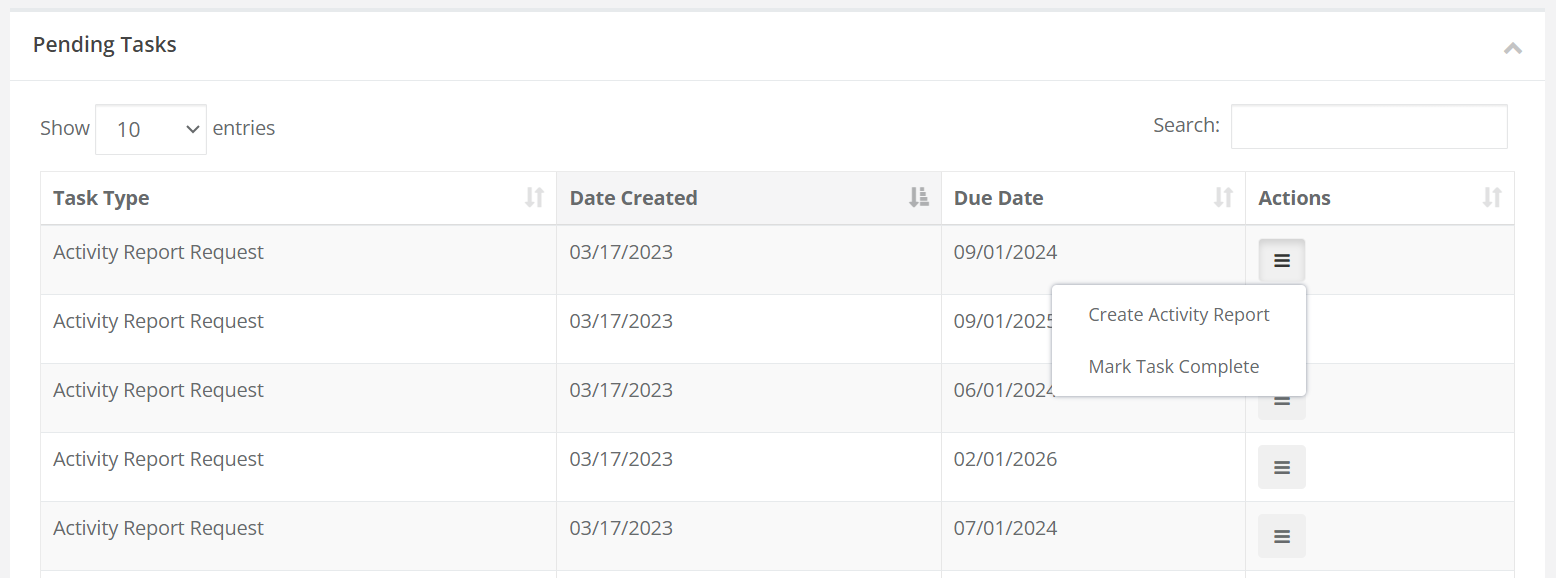Collapse the Pending Tasks panel
This screenshot has width=1556, height=578.
click(1513, 47)
